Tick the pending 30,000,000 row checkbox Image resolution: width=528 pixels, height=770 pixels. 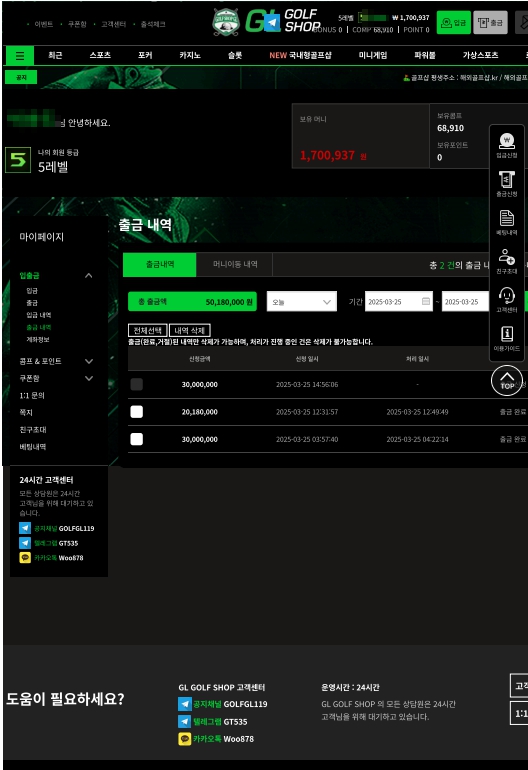coord(137,384)
